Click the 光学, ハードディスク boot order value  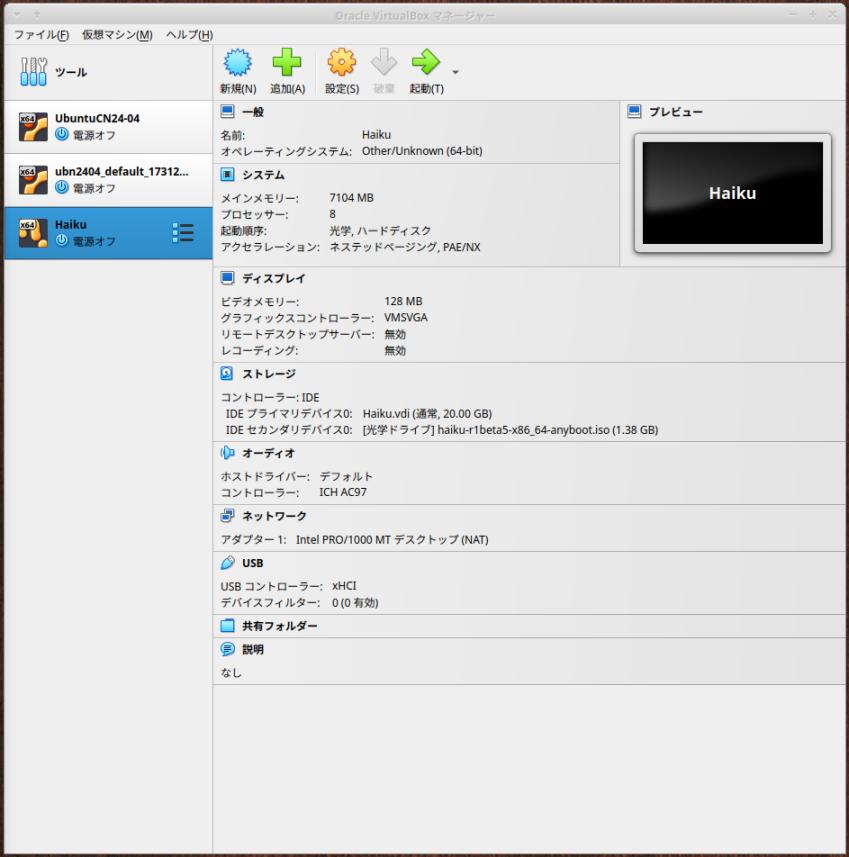coord(380,231)
